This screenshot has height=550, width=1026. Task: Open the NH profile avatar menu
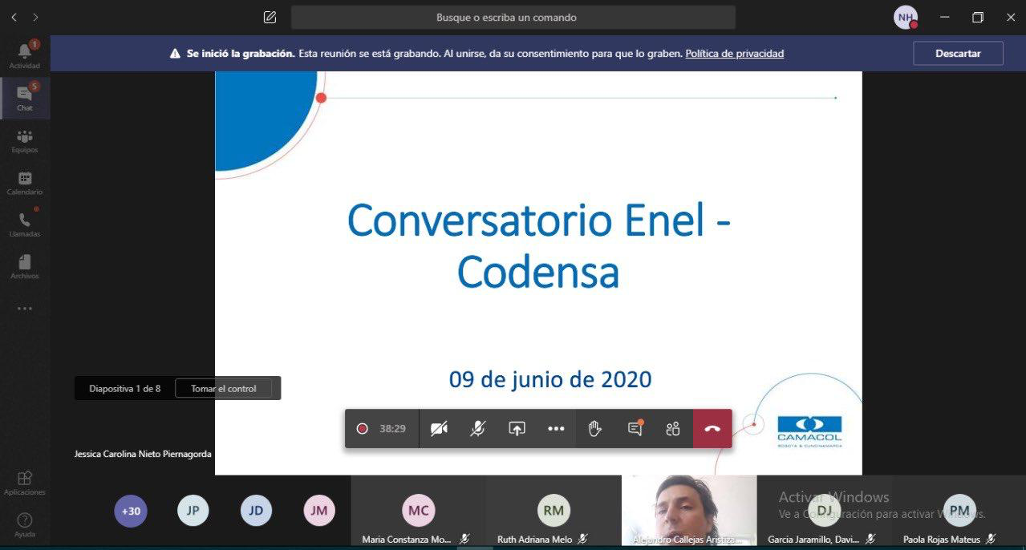[906, 18]
